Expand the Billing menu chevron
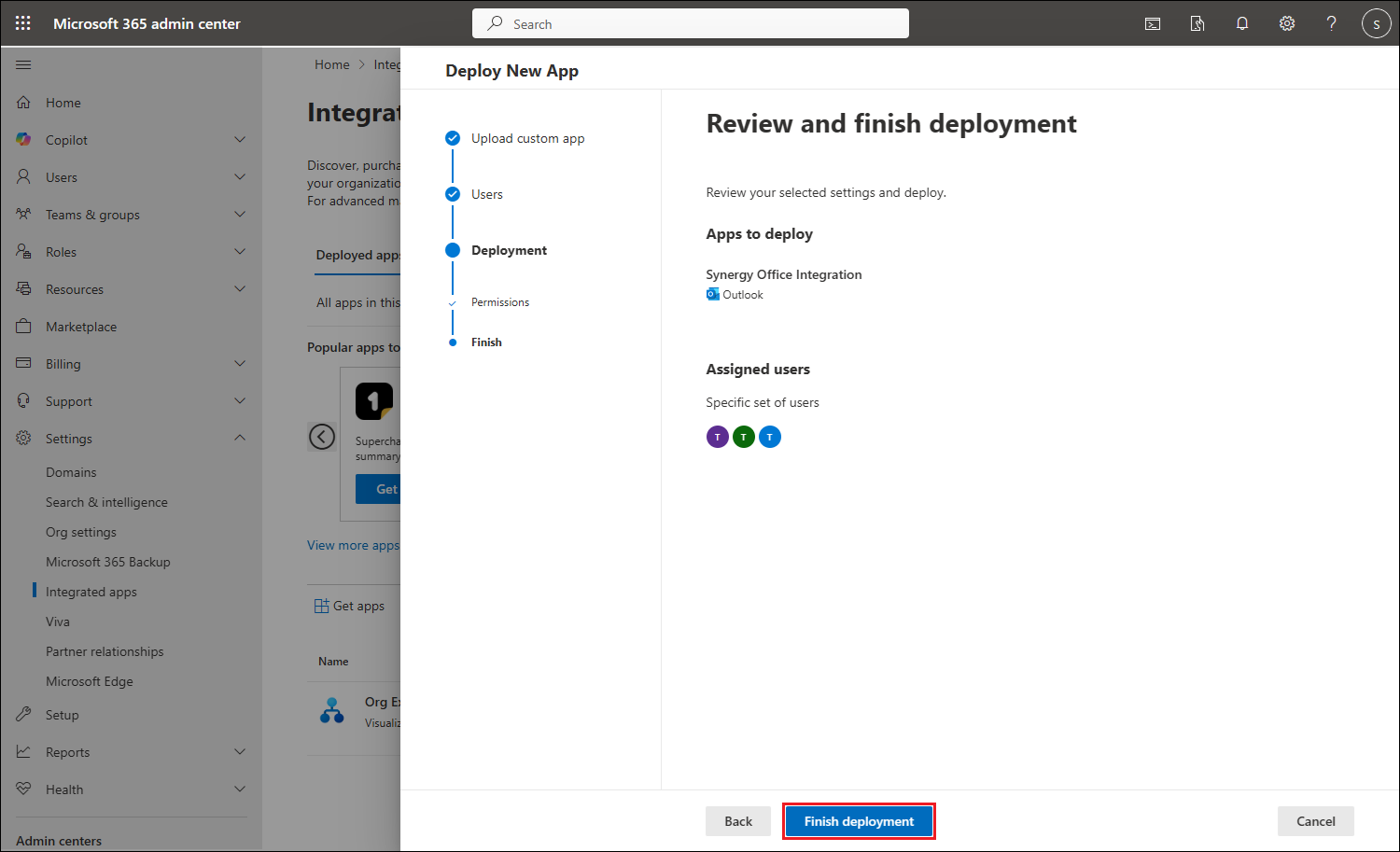Viewport: 1400px width, 852px height. tap(240, 364)
